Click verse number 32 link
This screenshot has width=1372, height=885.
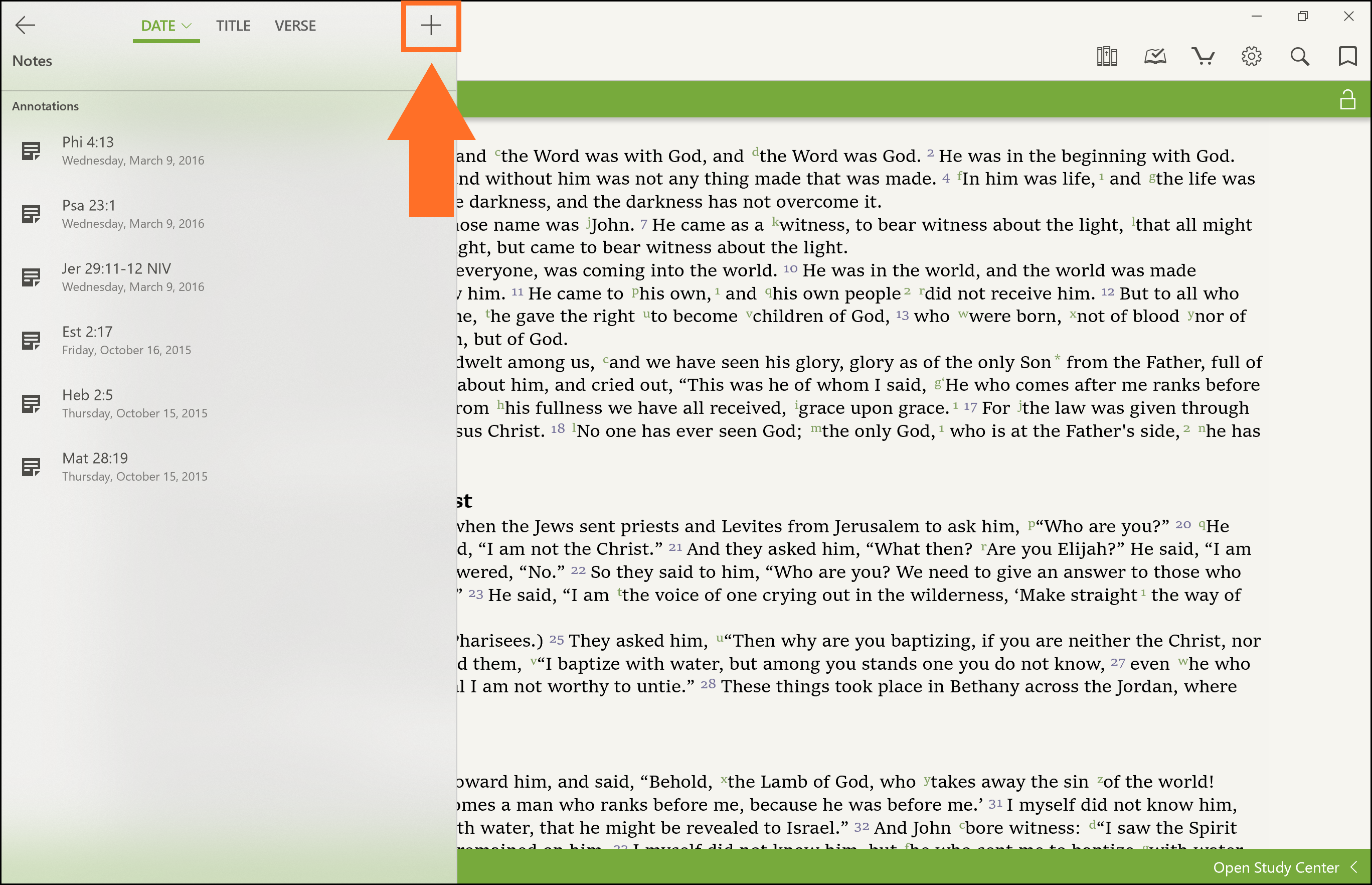coord(862,827)
